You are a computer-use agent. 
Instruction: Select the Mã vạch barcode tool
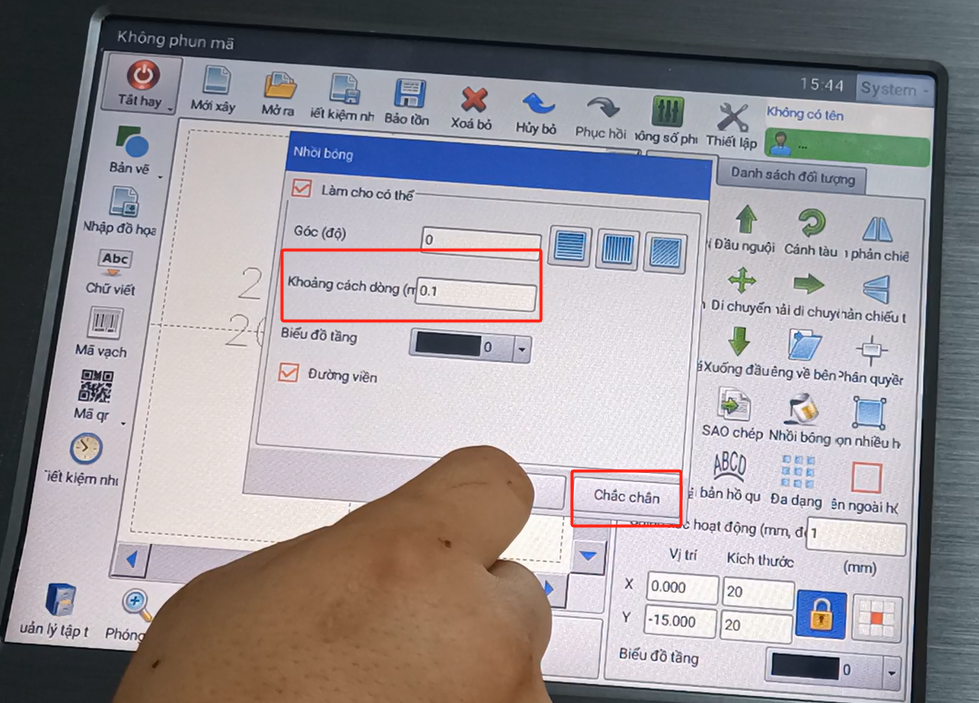(104, 324)
